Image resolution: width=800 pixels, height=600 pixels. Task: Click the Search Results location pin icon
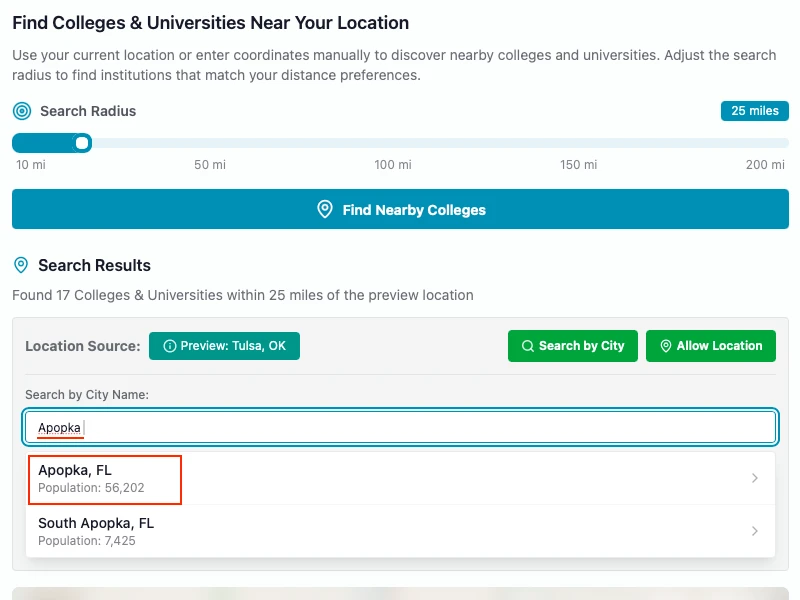21,265
